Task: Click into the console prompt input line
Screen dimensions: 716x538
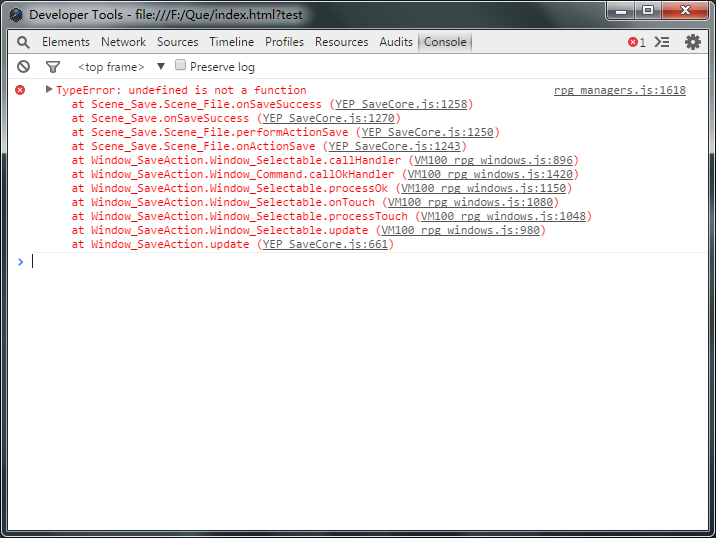Action: [x=365, y=262]
